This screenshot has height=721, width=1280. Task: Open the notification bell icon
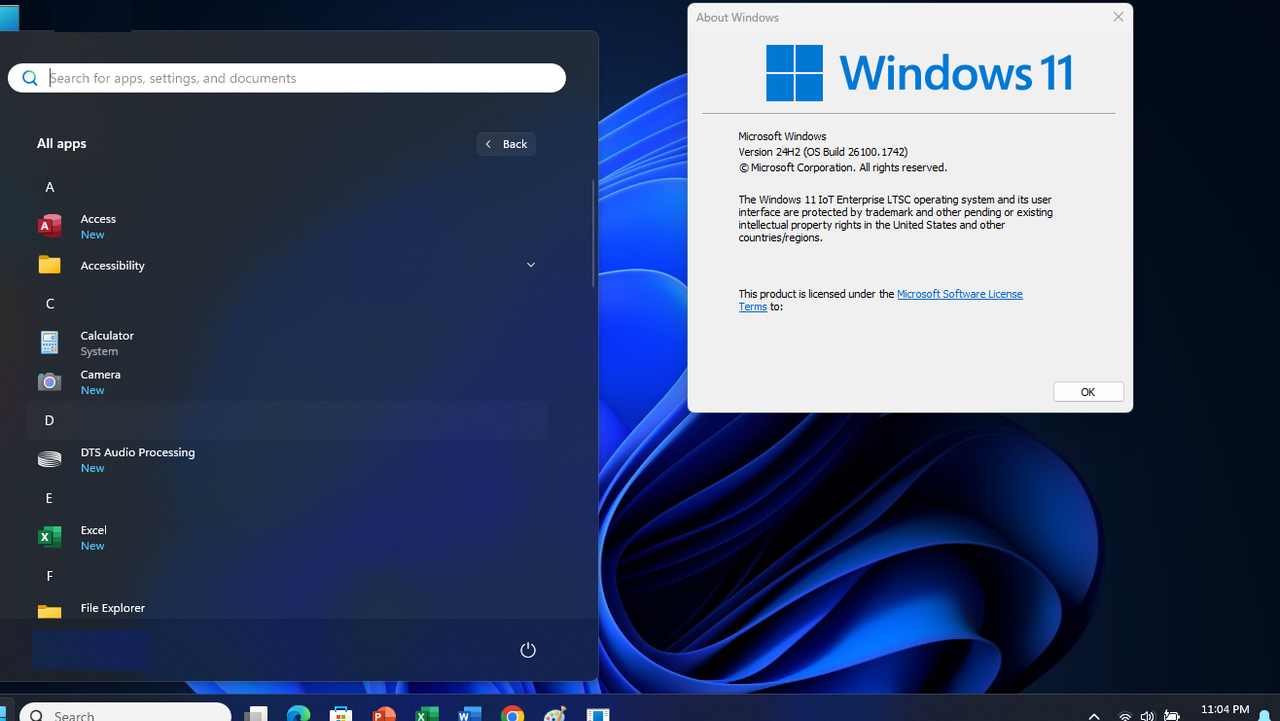tap(1266, 715)
